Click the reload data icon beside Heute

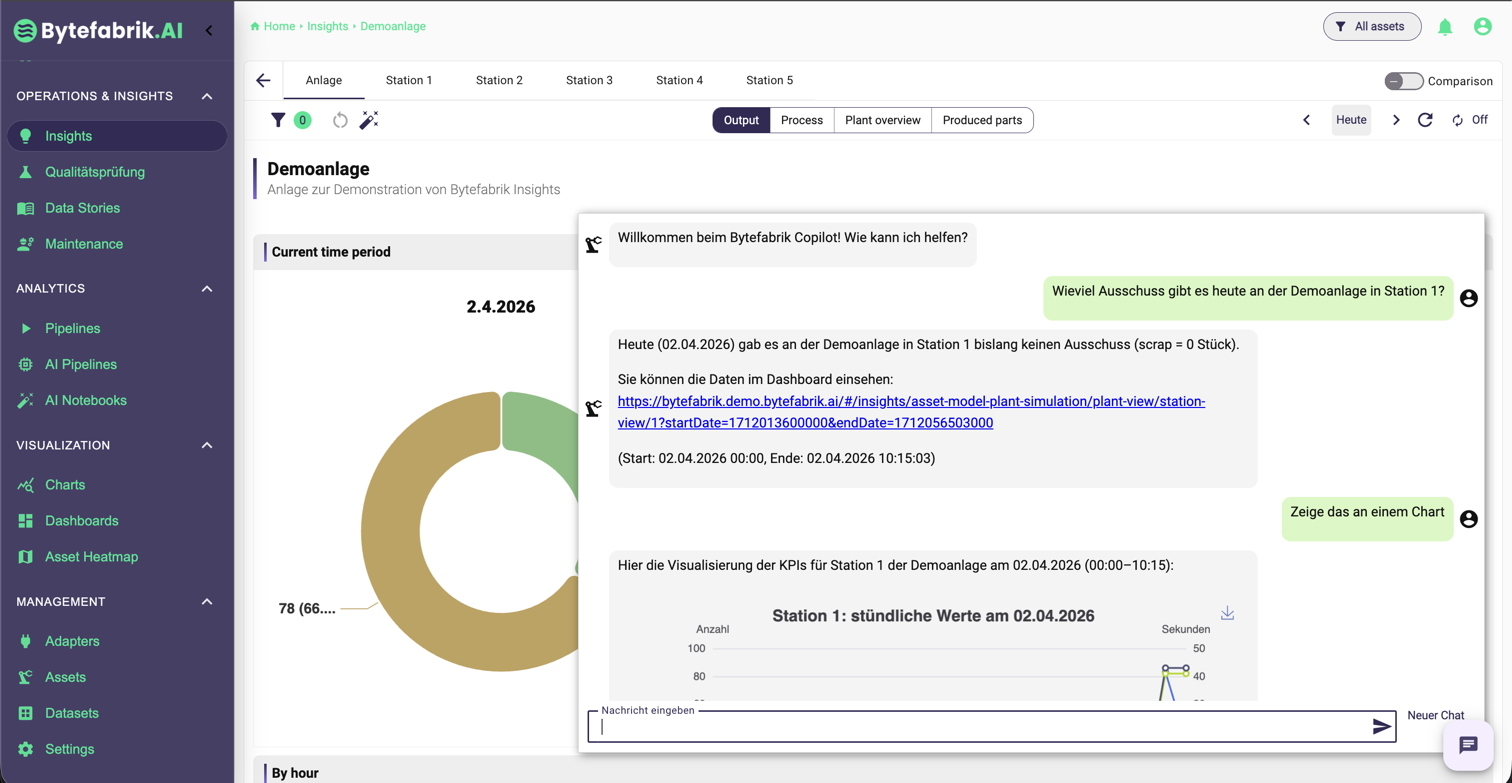point(1425,120)
